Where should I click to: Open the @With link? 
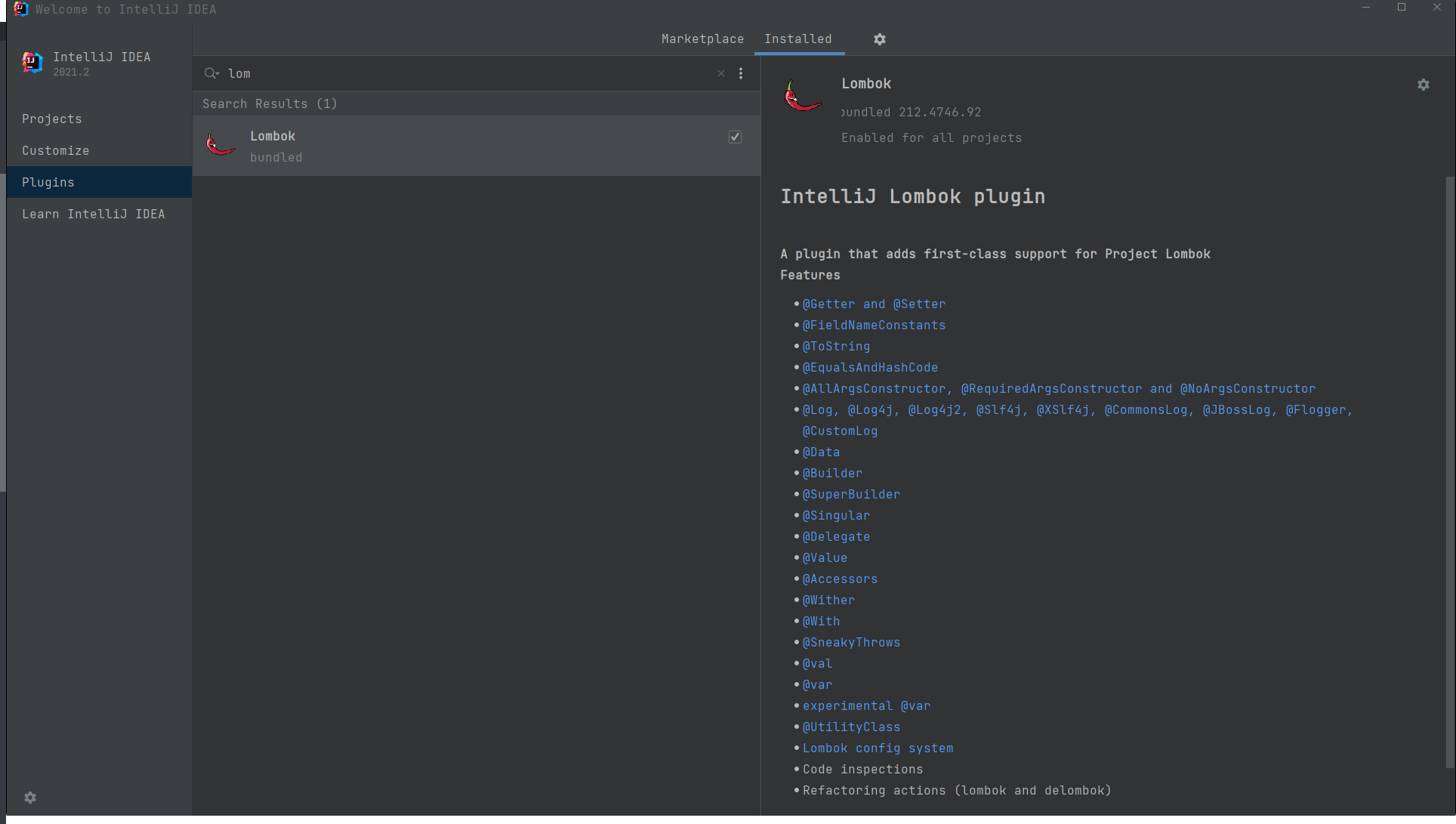[821, 622]
